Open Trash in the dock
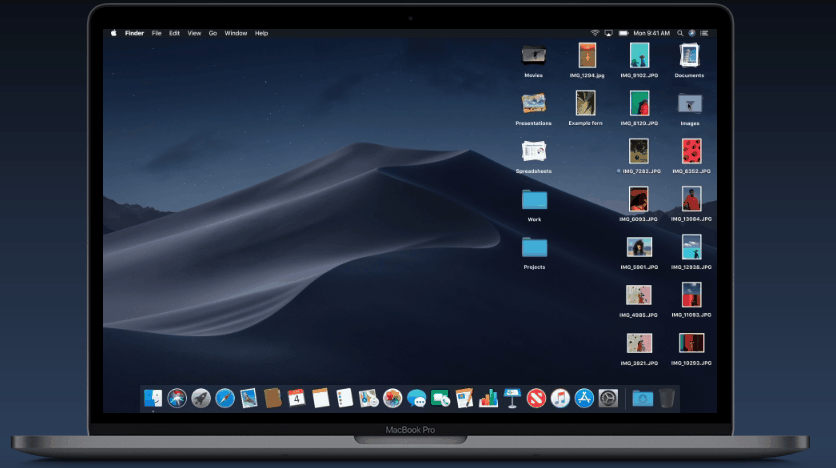The image size is (836, 468). pos(667,398)
